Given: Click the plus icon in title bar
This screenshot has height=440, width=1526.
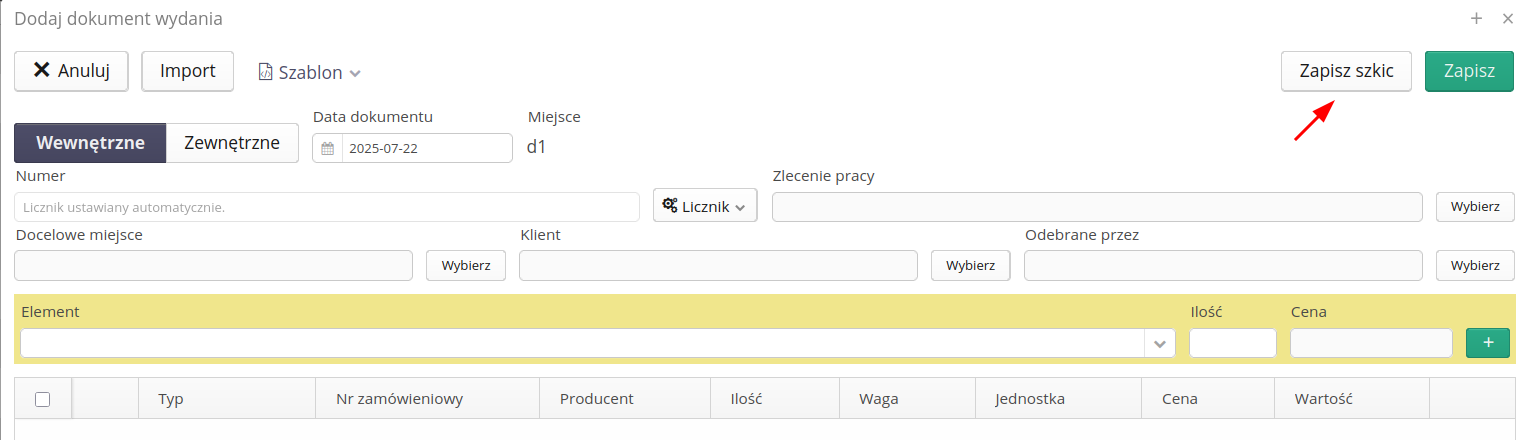Looking at the screenshot, I should coord(1476,18).
